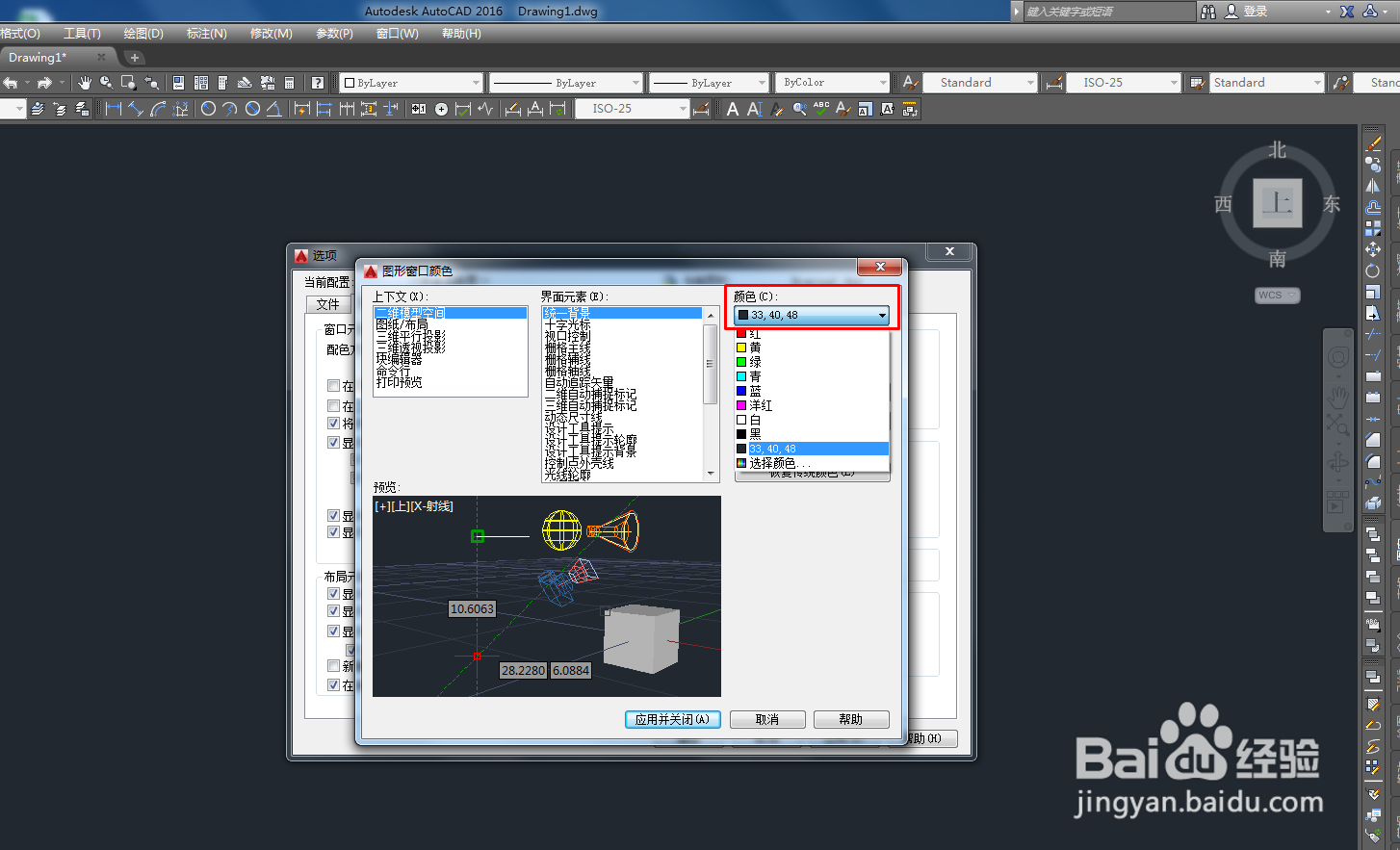Open the linetype ByLayer dropdown

(x=565, y=83)
